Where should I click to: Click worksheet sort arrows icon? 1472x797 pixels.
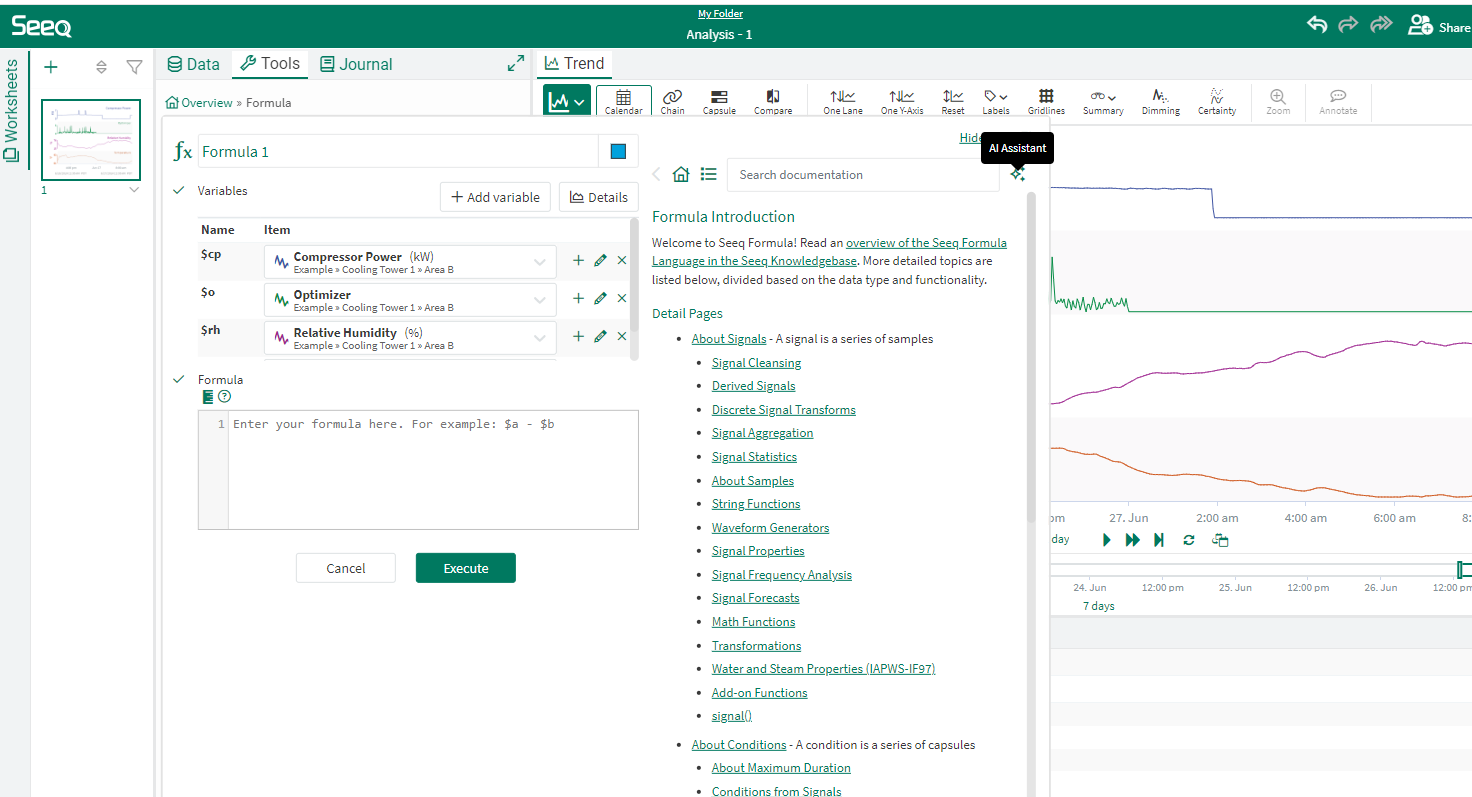[101, 67]
